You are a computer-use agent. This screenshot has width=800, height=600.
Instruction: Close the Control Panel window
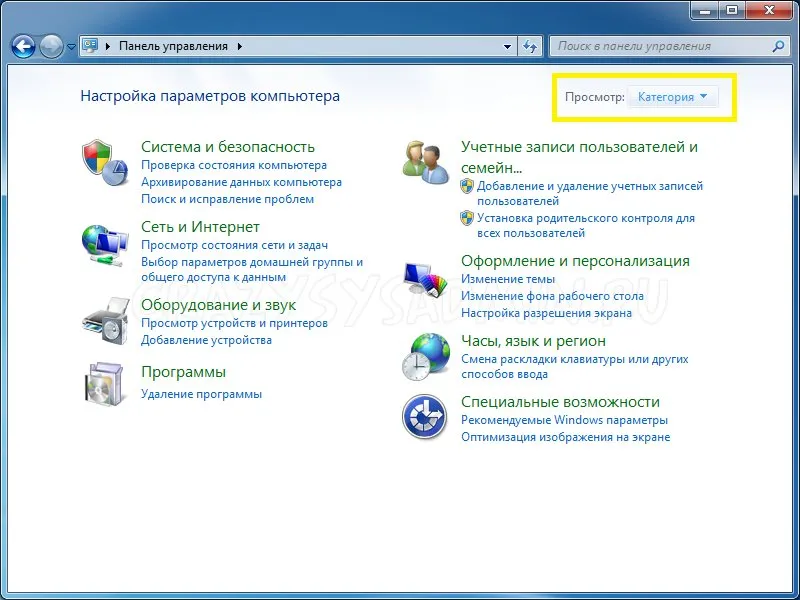point(769,10)
